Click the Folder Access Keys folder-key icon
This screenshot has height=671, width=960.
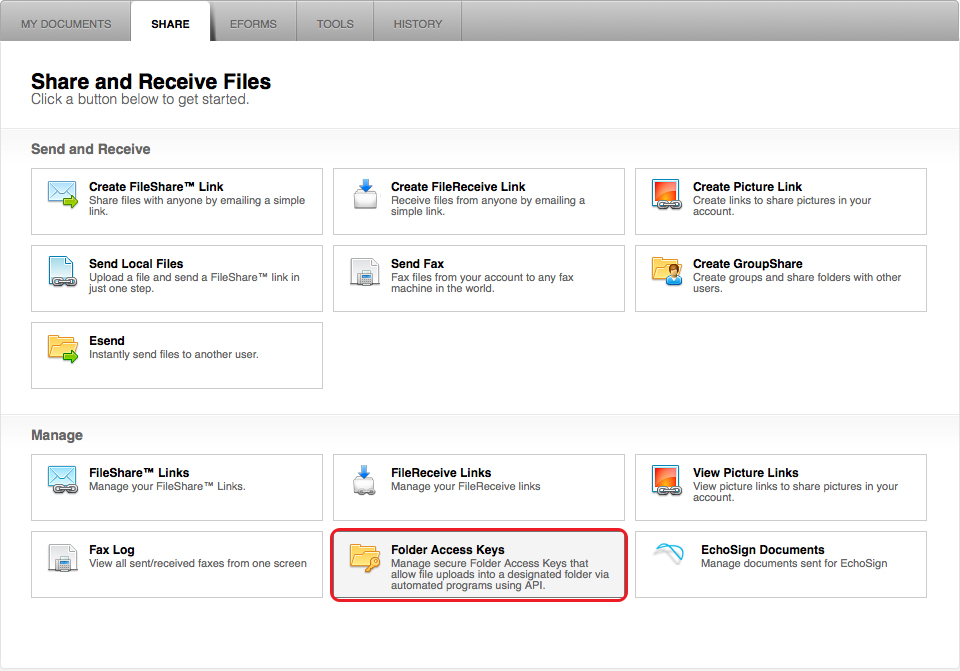pyautogui.click(x=366, y=557)
